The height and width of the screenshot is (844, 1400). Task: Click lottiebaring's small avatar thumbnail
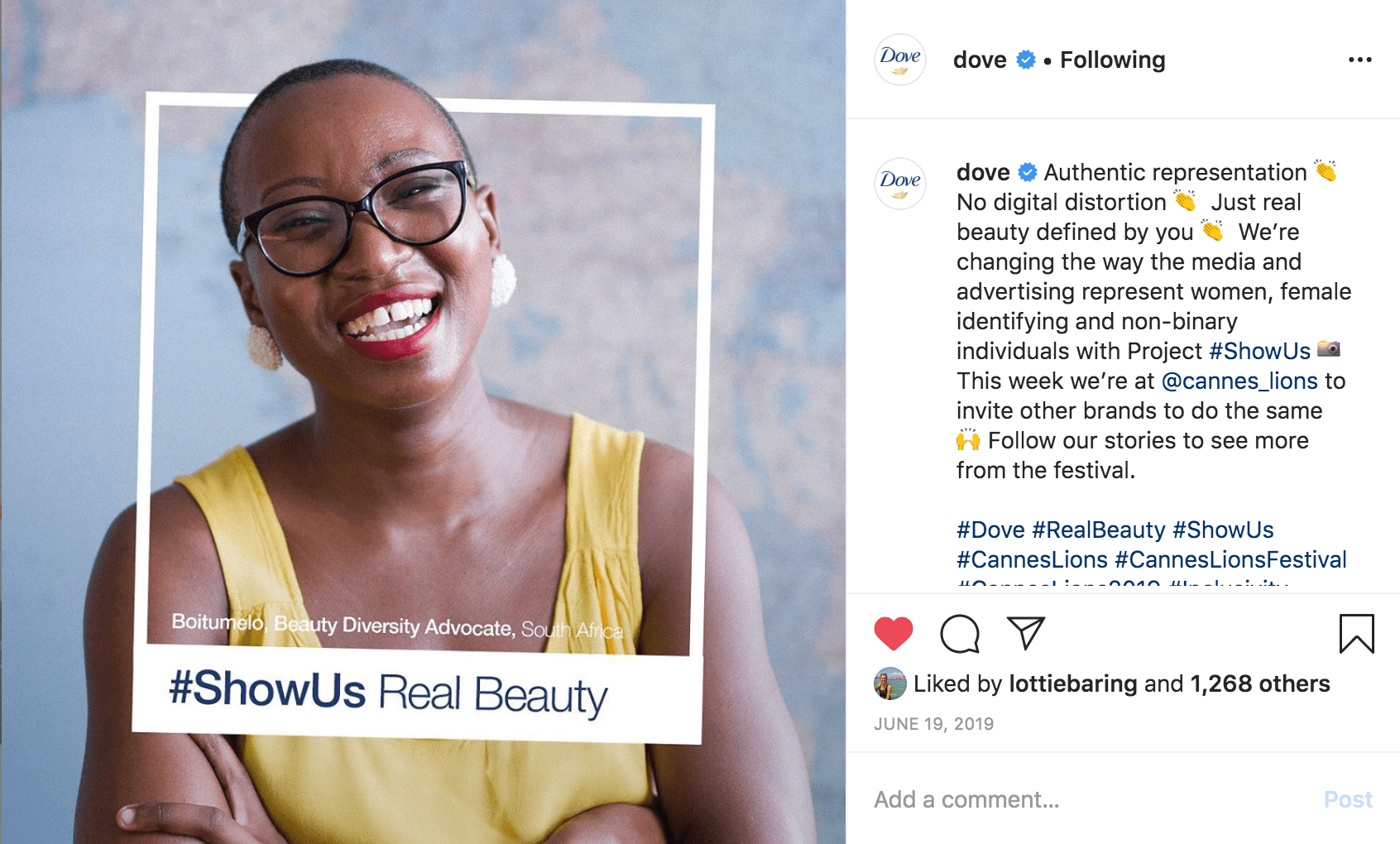point(890,683)
